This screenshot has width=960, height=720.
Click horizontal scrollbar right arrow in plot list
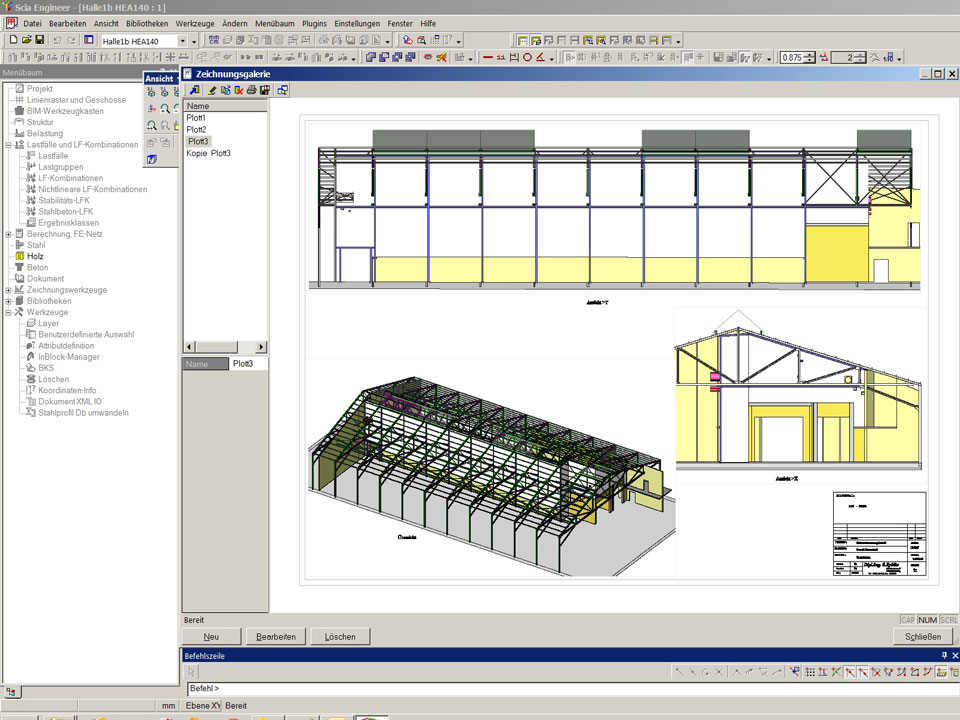pyautogui.click(x=262, y=347)
